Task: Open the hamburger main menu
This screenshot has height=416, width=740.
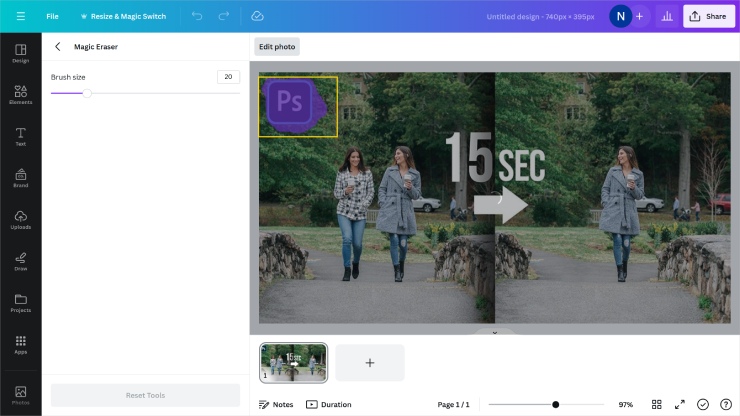Action: tap(20, 17)
